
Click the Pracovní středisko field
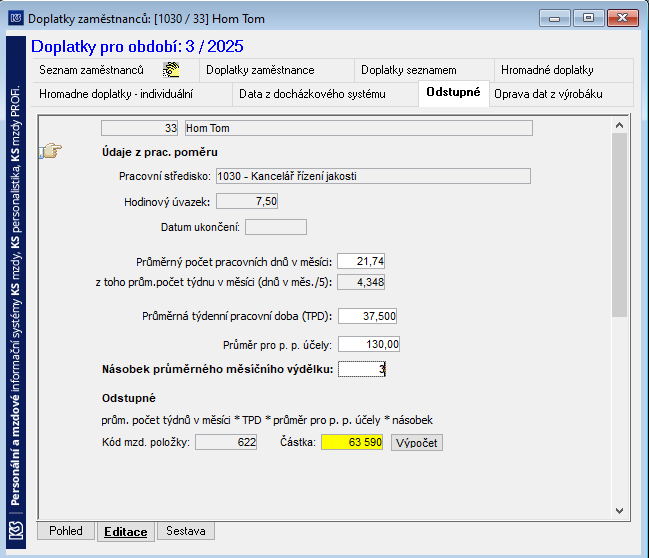pyautogui.click(x=373, y=176)
